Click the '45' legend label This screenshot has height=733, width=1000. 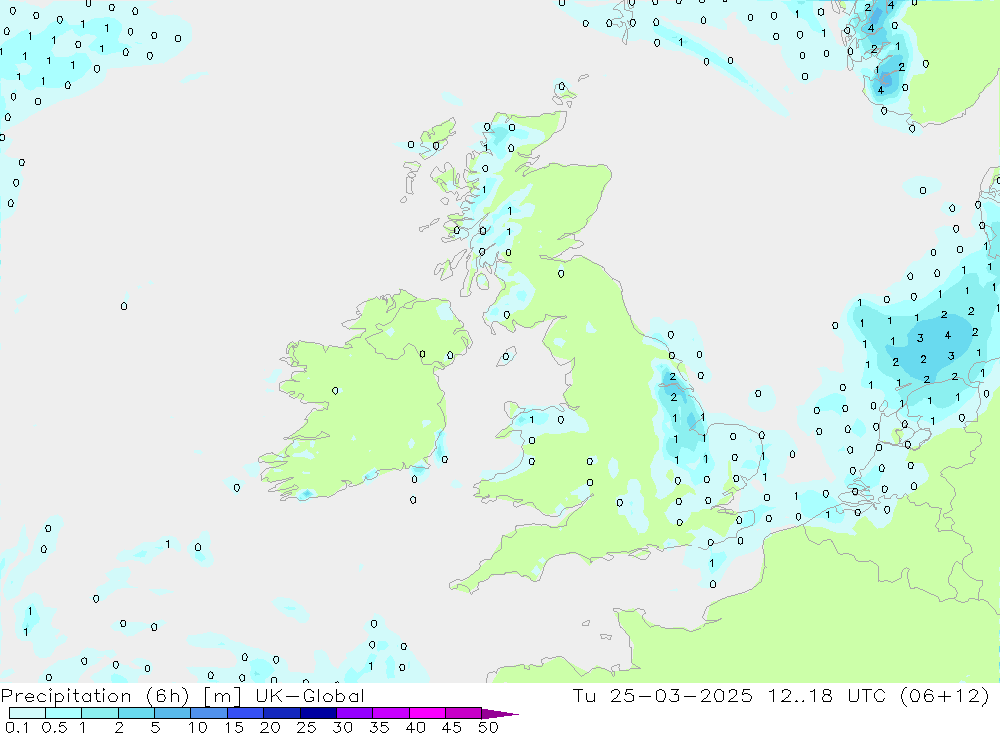(x=452, y=727)
